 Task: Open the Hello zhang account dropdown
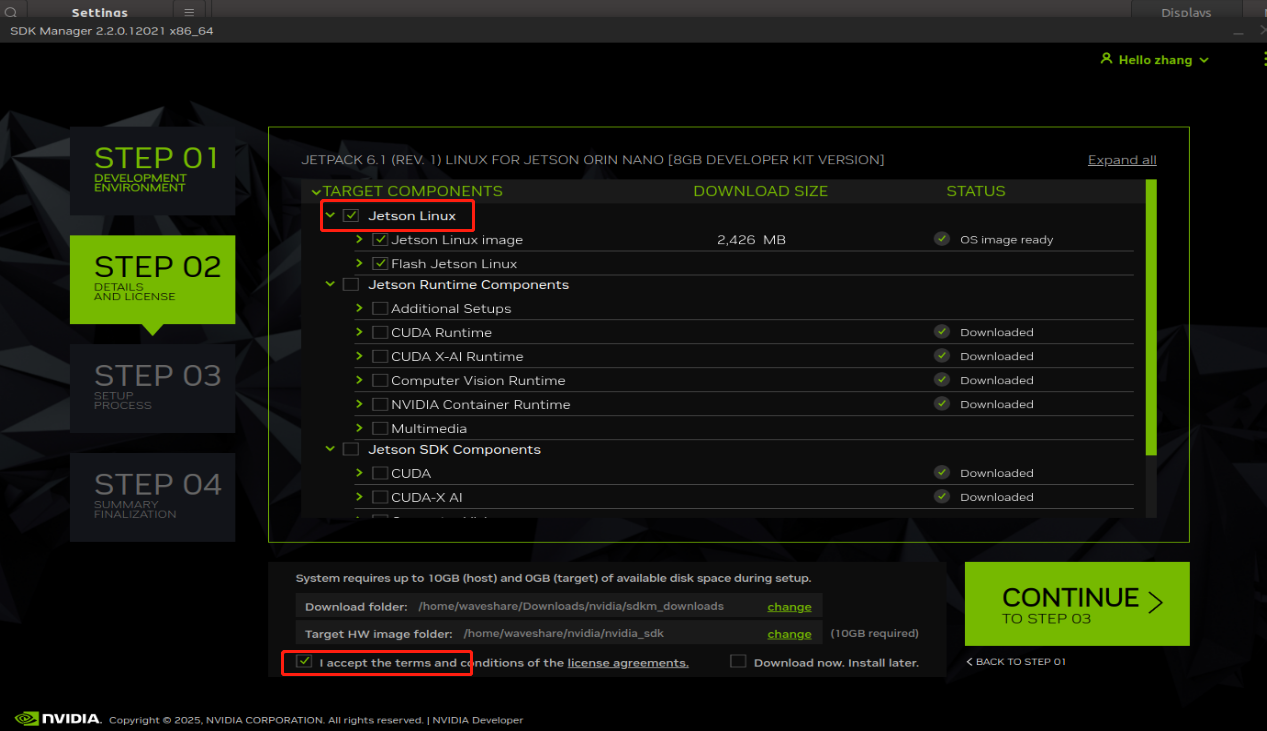(x=1155, y=60)
